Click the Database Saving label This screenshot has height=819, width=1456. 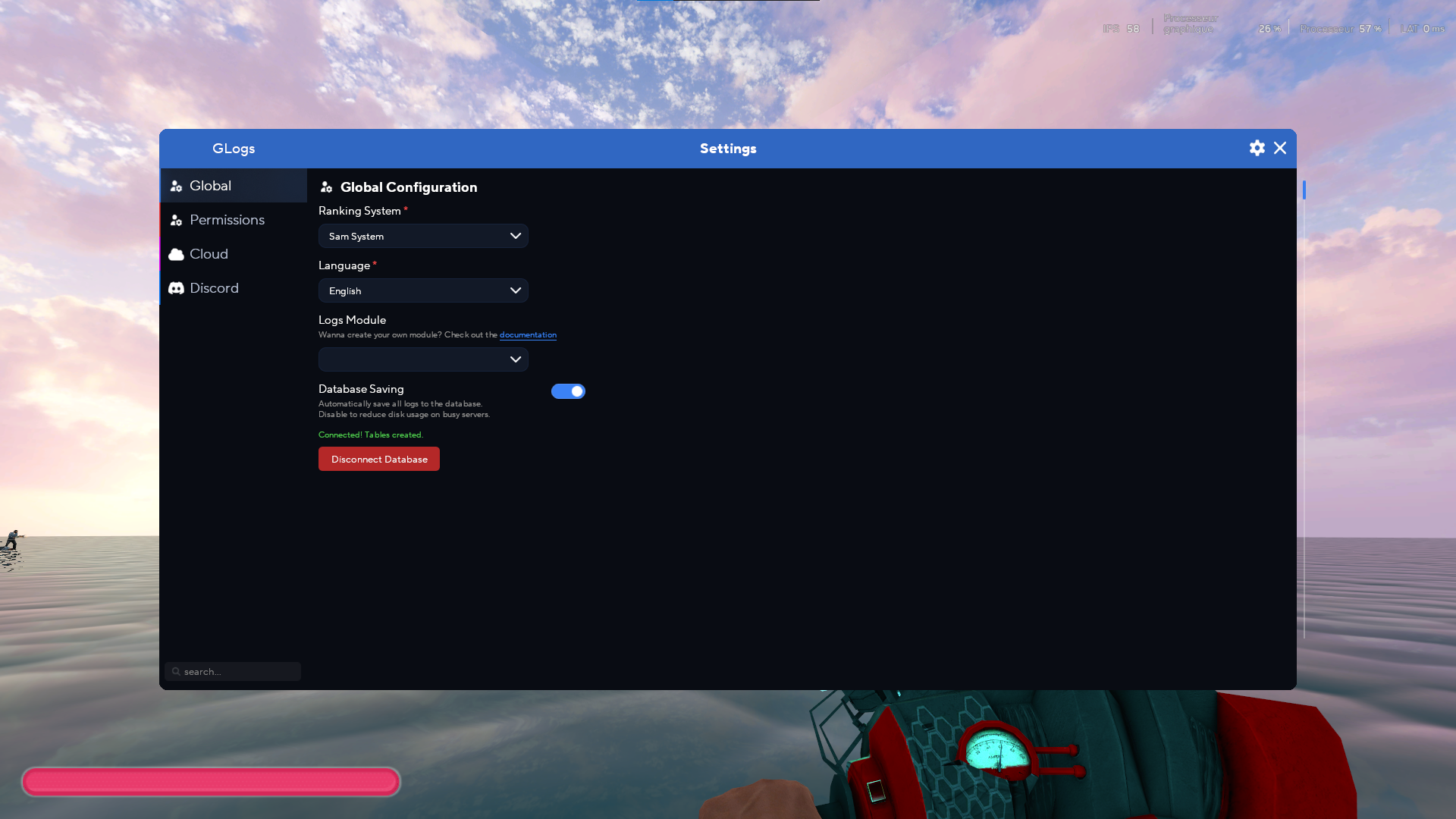[361, 389]
